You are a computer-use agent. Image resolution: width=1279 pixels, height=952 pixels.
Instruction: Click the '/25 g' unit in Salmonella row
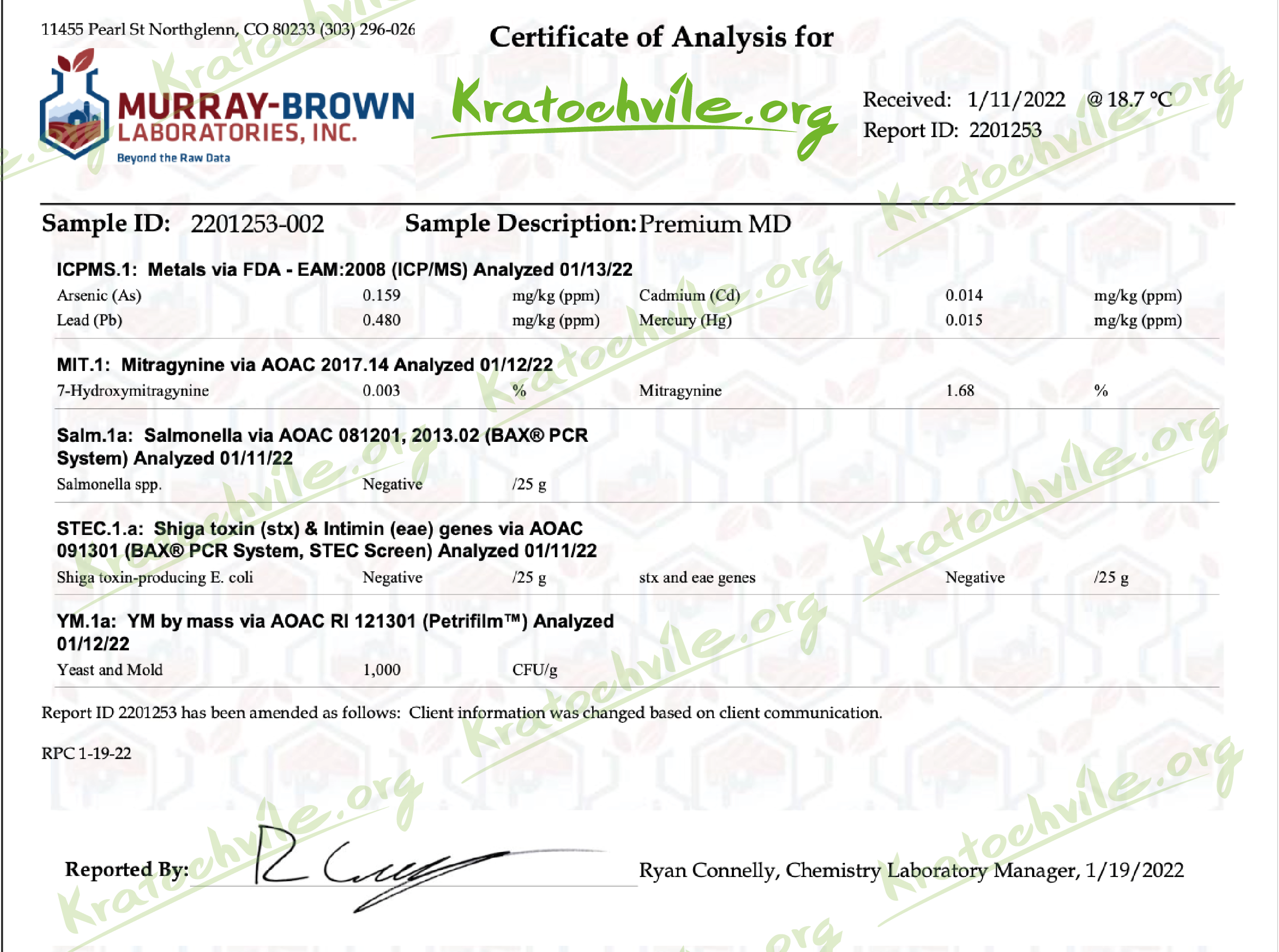coord(529,485)
